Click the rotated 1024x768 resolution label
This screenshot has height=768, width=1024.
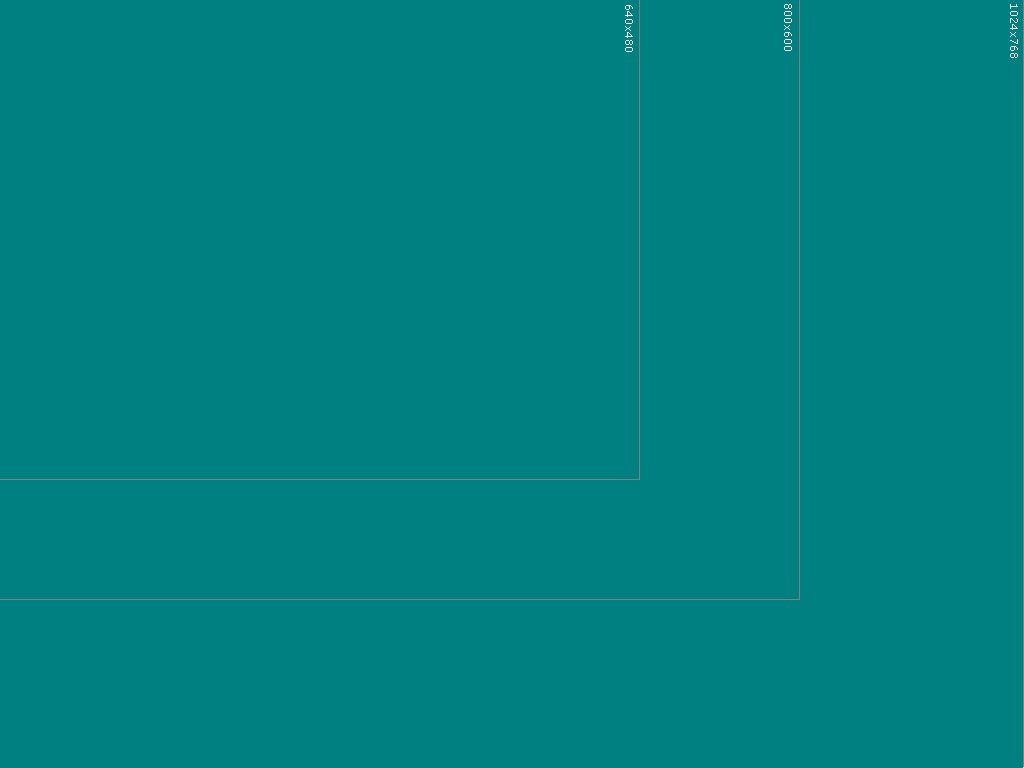point(1013,31)
